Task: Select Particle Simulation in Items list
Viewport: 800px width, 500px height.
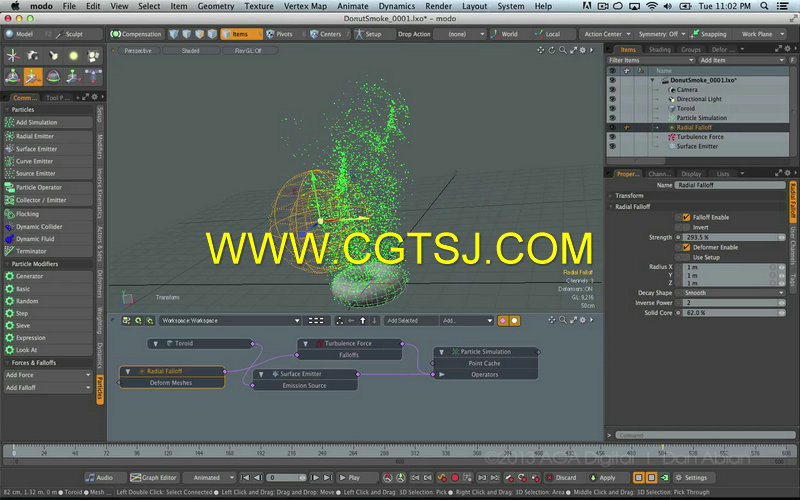Action: (x=701, y=118)
